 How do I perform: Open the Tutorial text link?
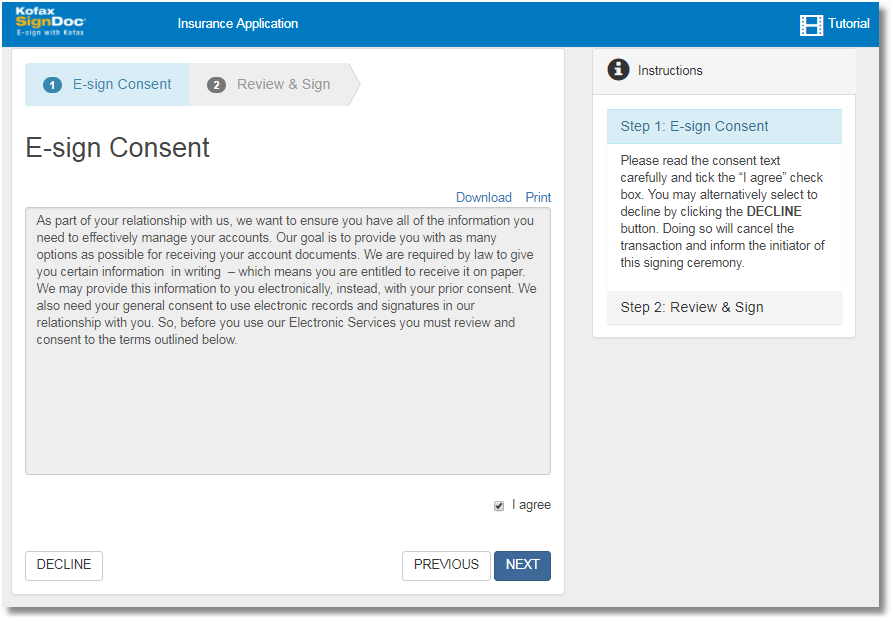coord(848,24)
